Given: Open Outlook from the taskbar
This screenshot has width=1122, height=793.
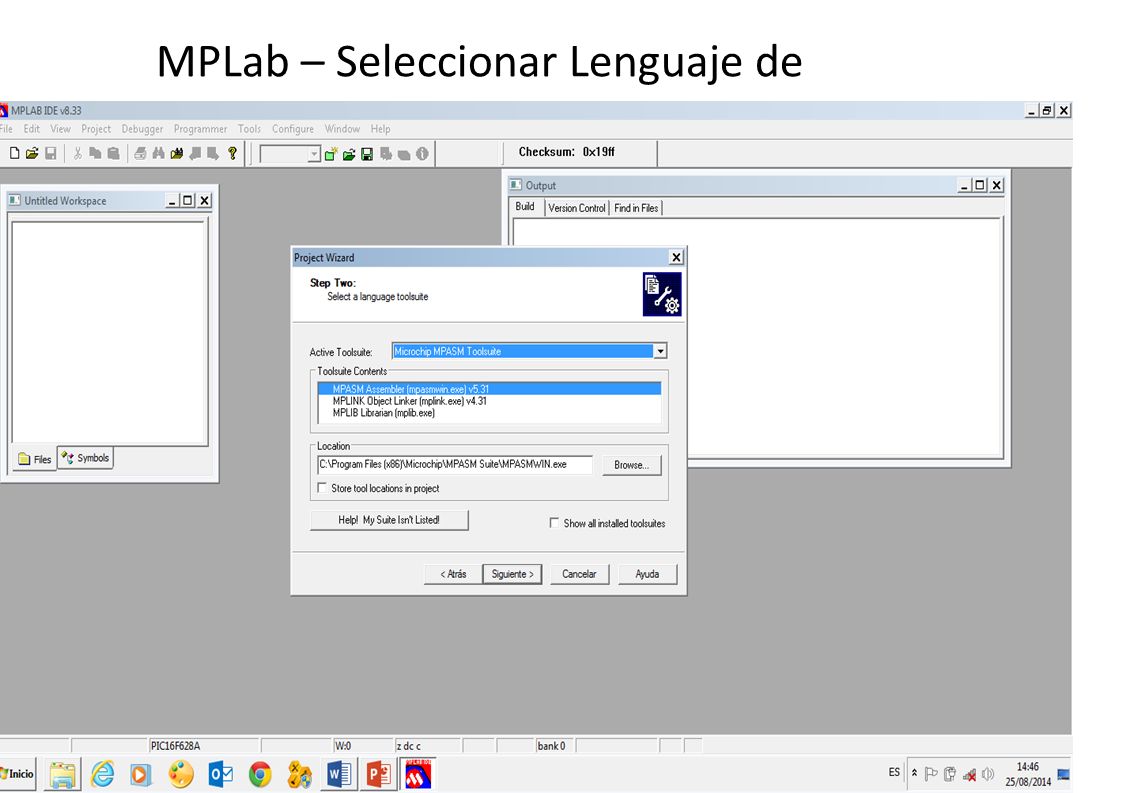Looking at the screenshot, I should click(220, 774).
